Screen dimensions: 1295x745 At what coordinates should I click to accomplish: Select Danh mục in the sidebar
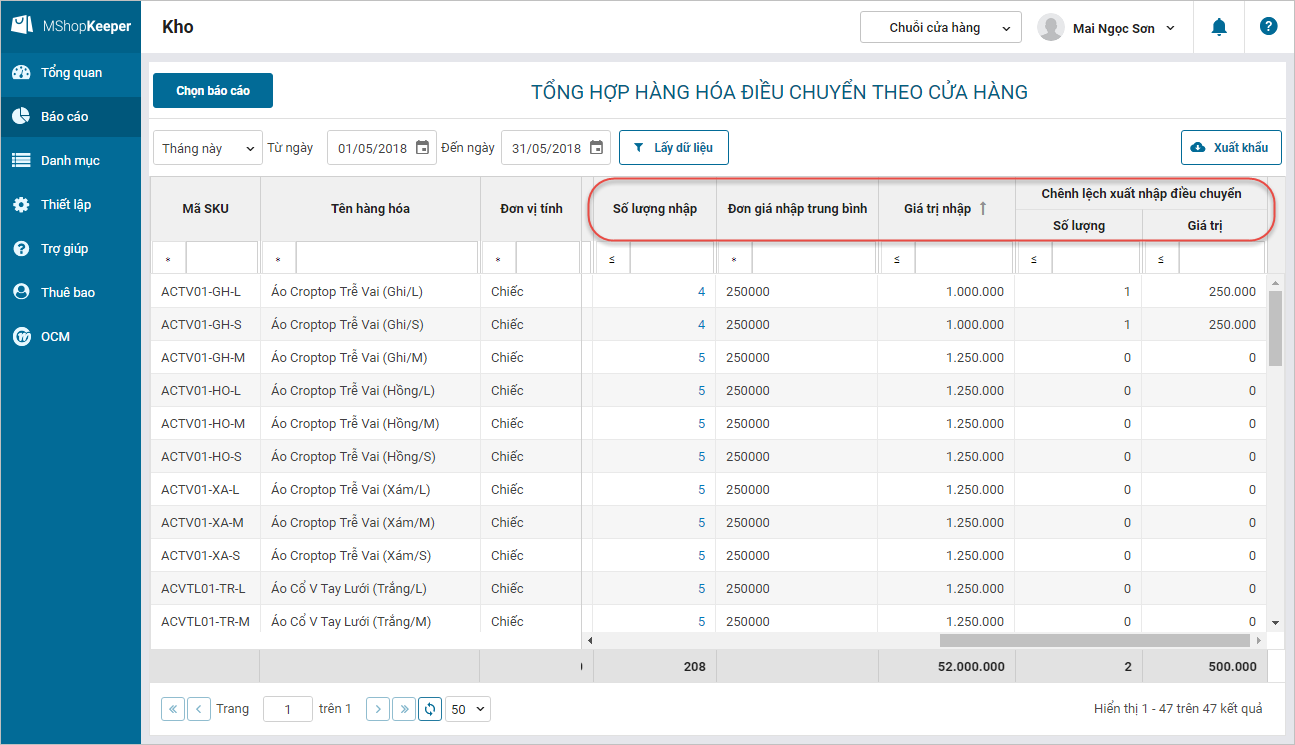pos(70,161)
